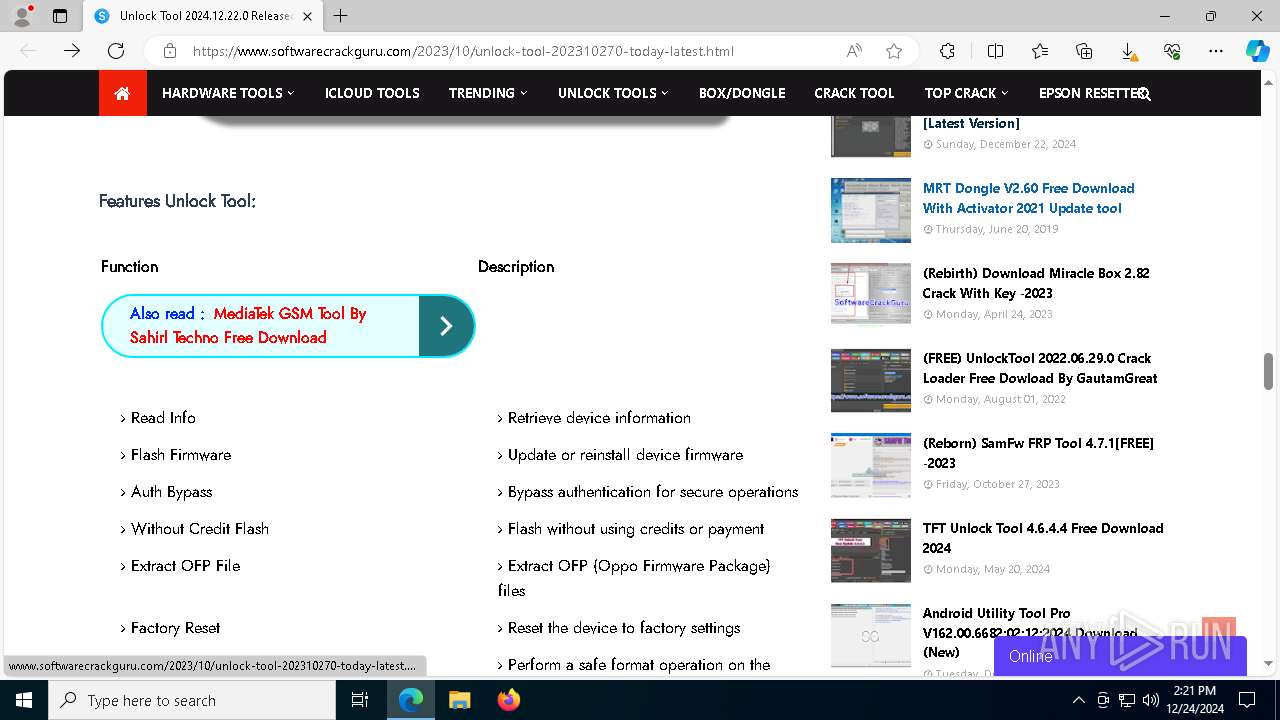Viewport: 1280px width, 720px height.
Task: Open Collections icon
Action: tap(1084, 51)
